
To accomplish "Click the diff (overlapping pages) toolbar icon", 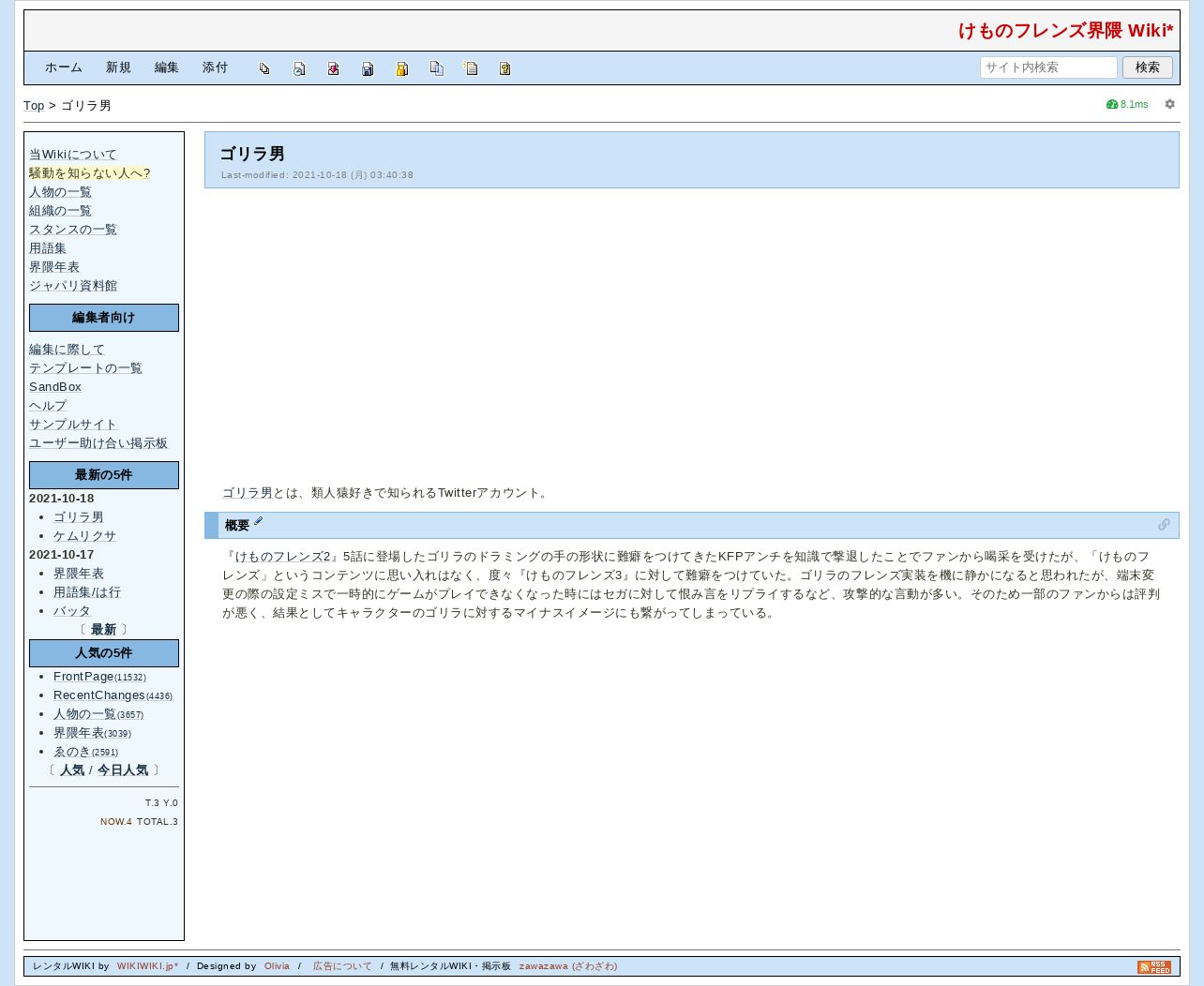I will pyautogui.click(x=264, y=68).
